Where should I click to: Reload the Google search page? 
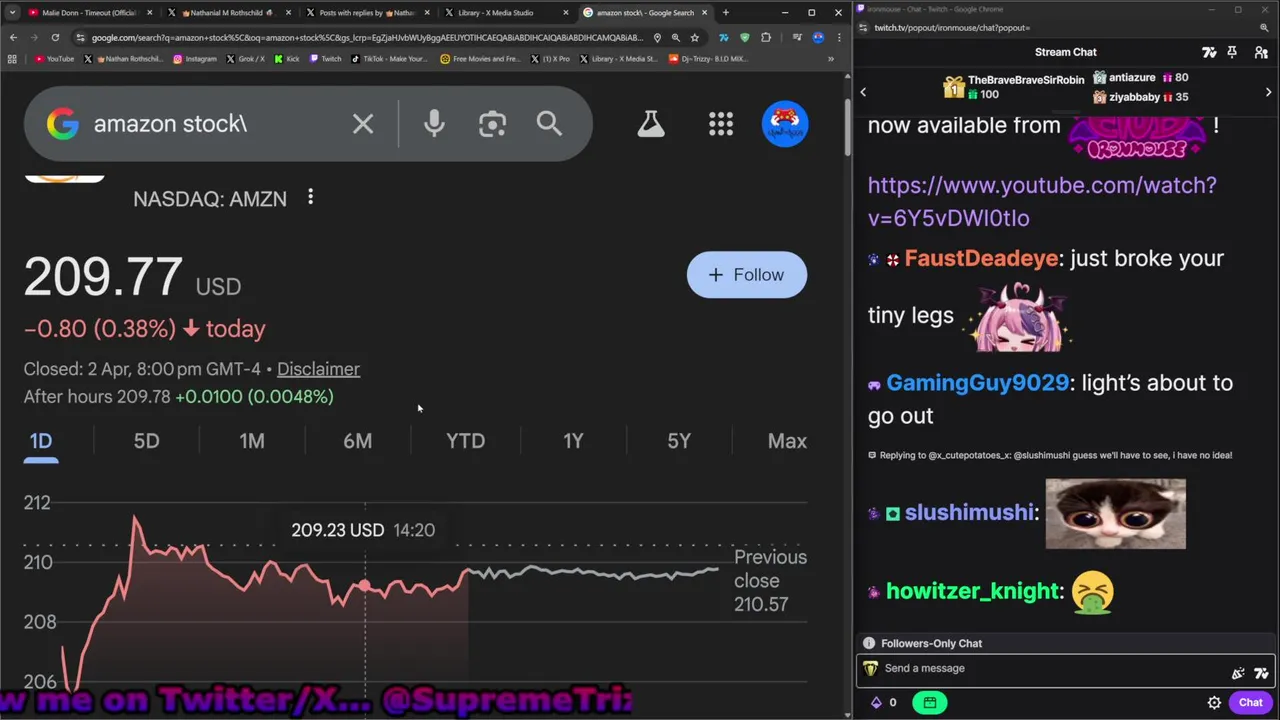coord(55,38)
